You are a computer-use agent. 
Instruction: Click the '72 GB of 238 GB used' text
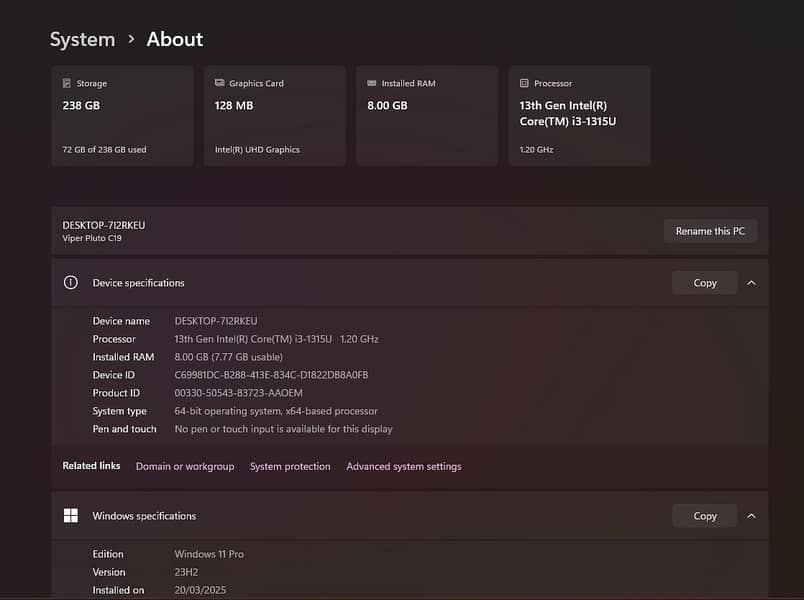click(104, 150)
